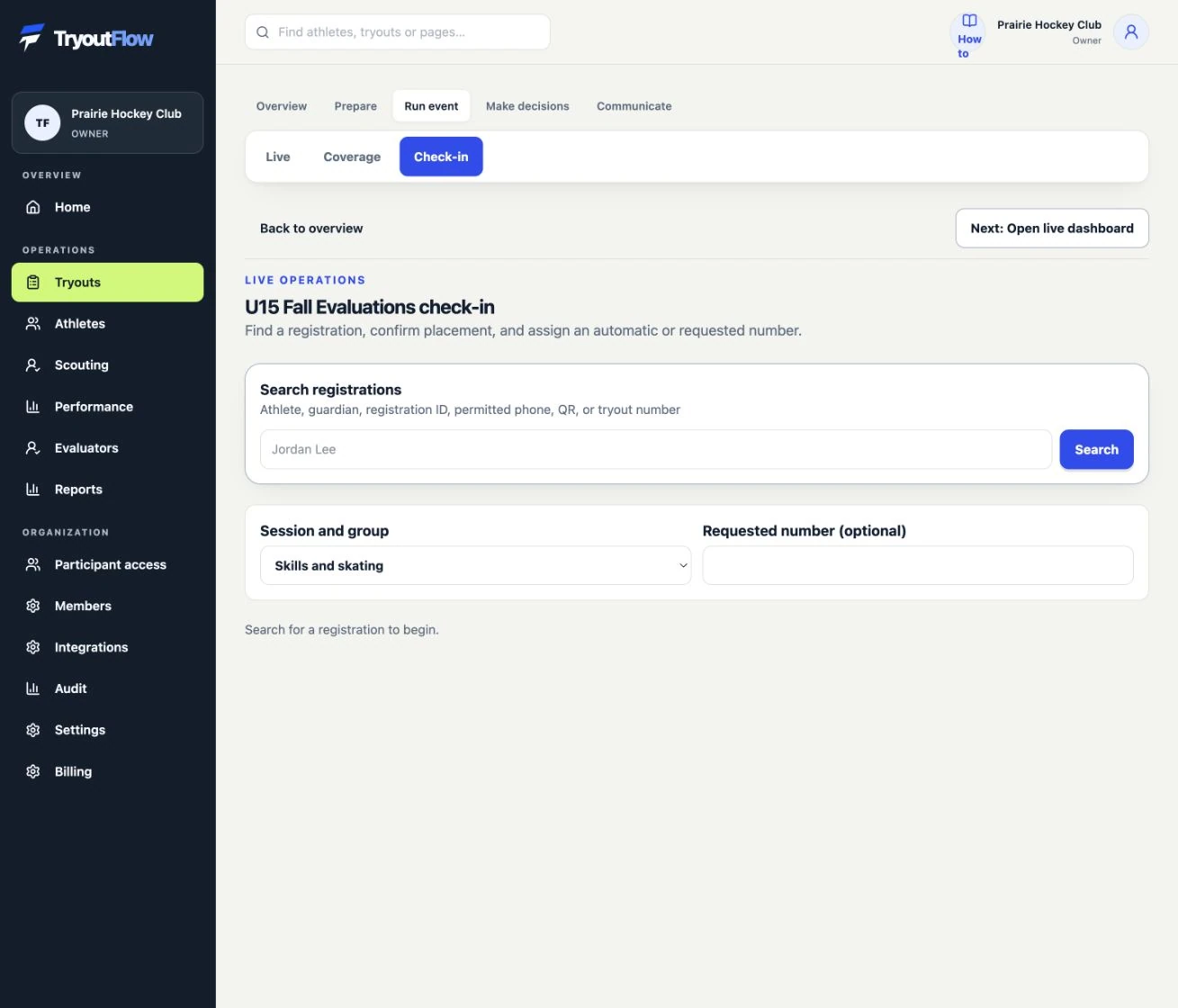Go to Athletes in sidebar
The width and height of the screenshot is (1178, 1008).
click(108, 324)
